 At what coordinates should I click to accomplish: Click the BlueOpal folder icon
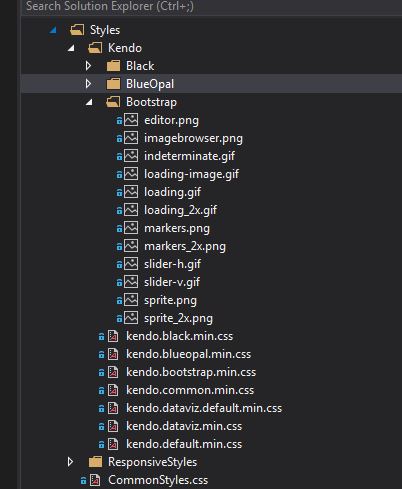tap(113, 84)
